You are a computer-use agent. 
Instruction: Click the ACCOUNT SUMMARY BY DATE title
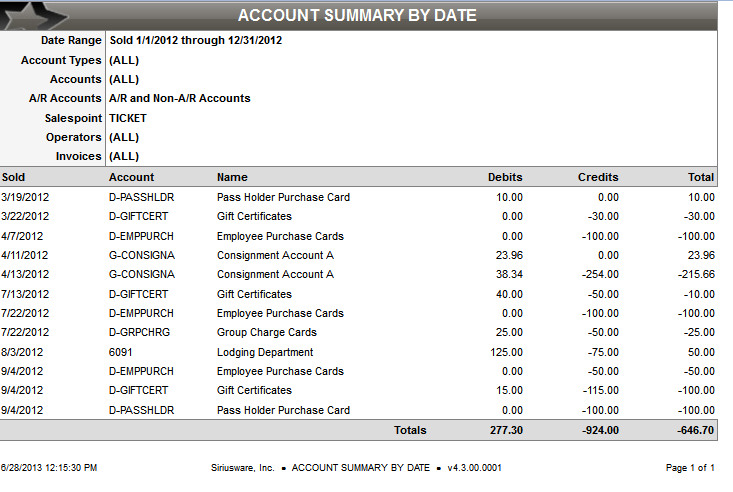click(x=357, y=16)
